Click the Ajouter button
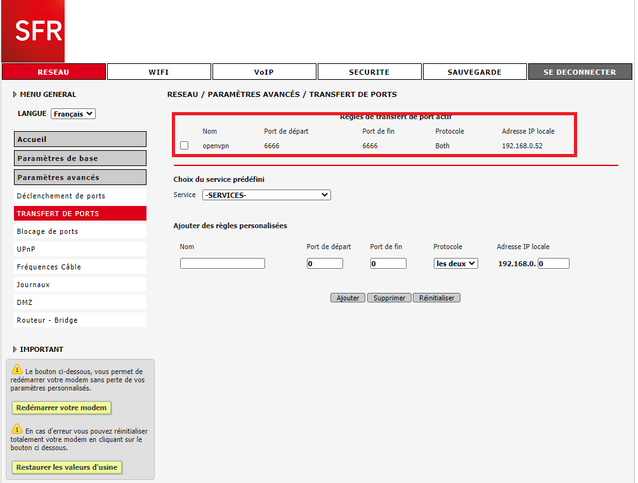The height and width of the screenshot is (483, 638). pyautogui.click(x=348, y=298)
